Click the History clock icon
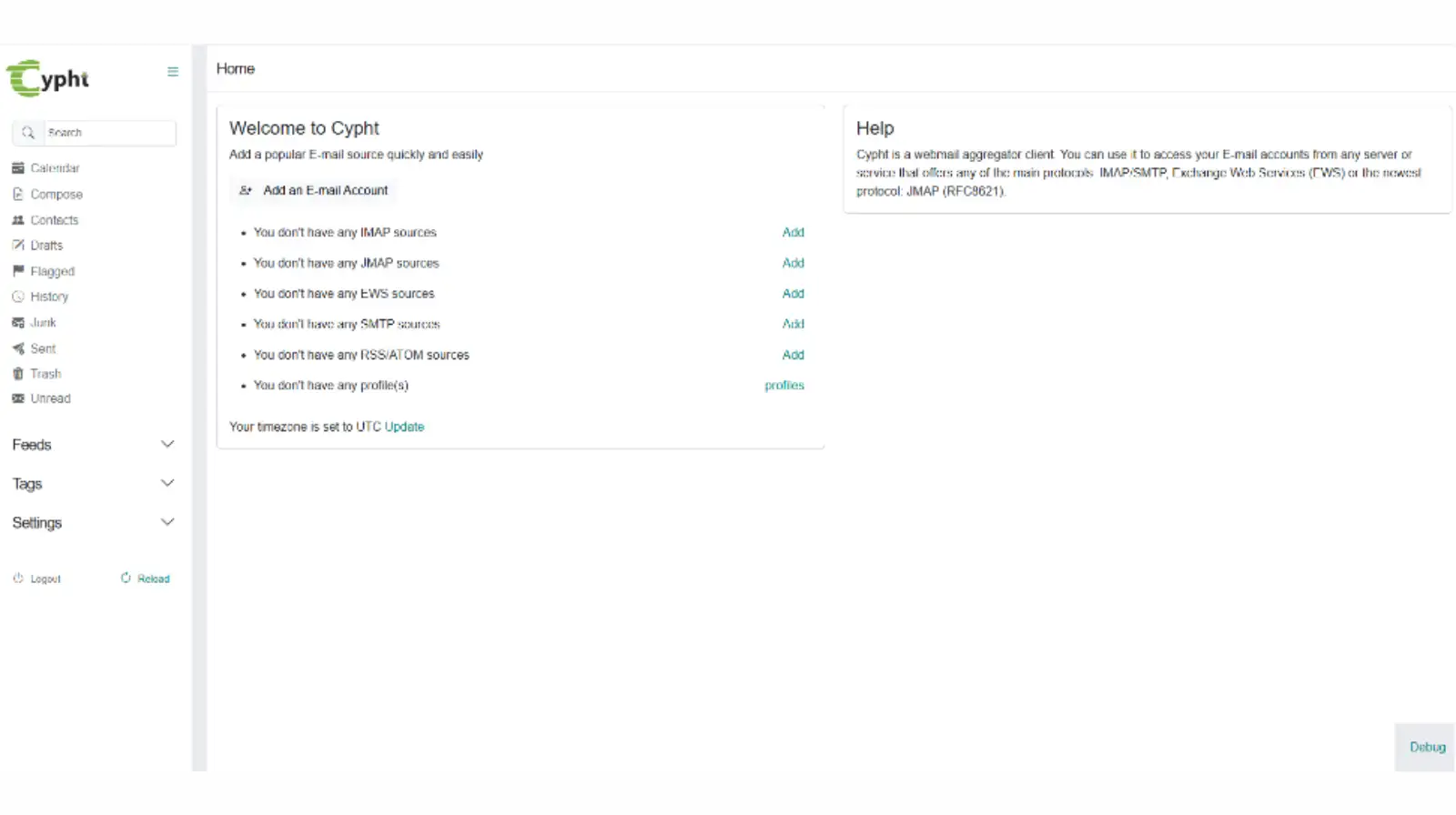Screen dimensions: 1456x815 click(x=17, y=297)
